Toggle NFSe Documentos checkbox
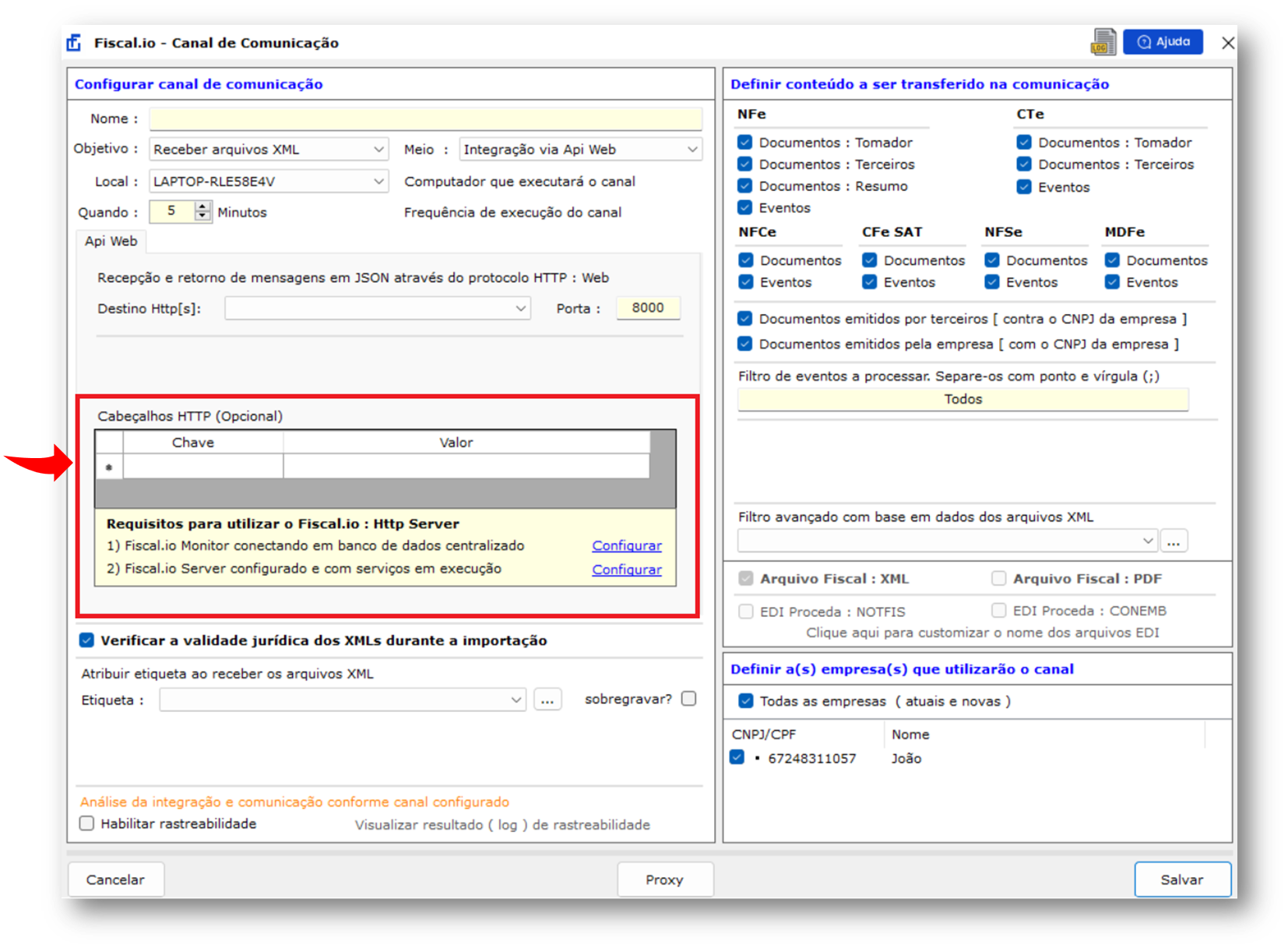 tap(992, 260)
